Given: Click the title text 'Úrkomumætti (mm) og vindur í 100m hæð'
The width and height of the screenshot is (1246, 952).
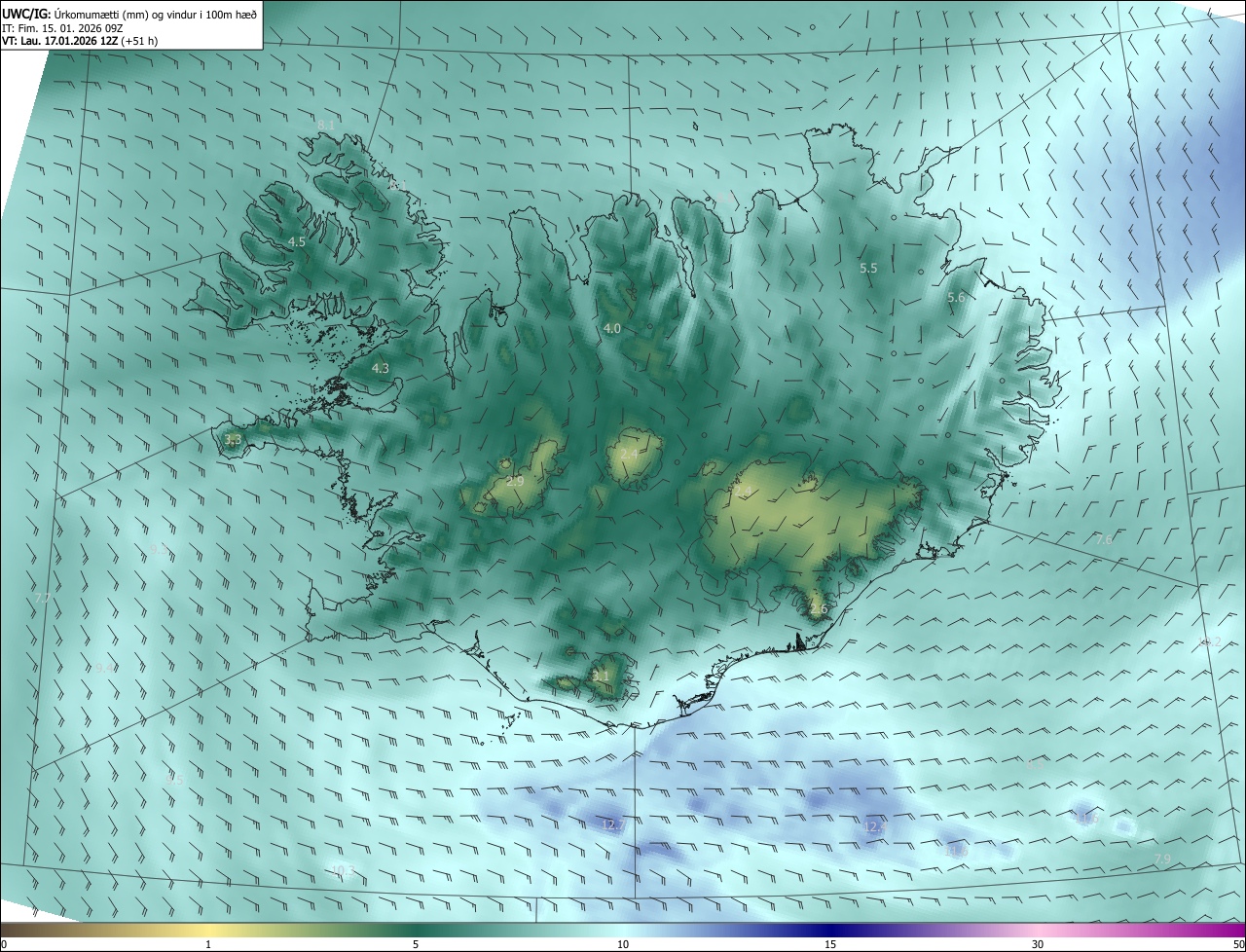Looking at the screenshot, I should 156,13.
